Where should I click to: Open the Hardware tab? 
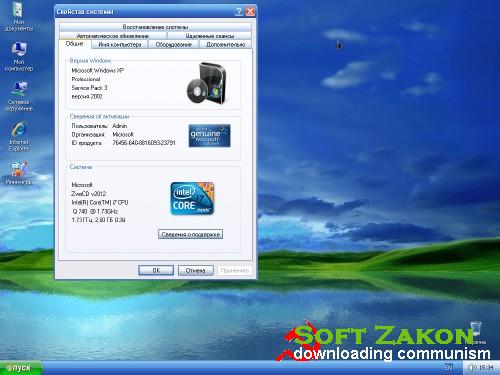tap(173, 44)
